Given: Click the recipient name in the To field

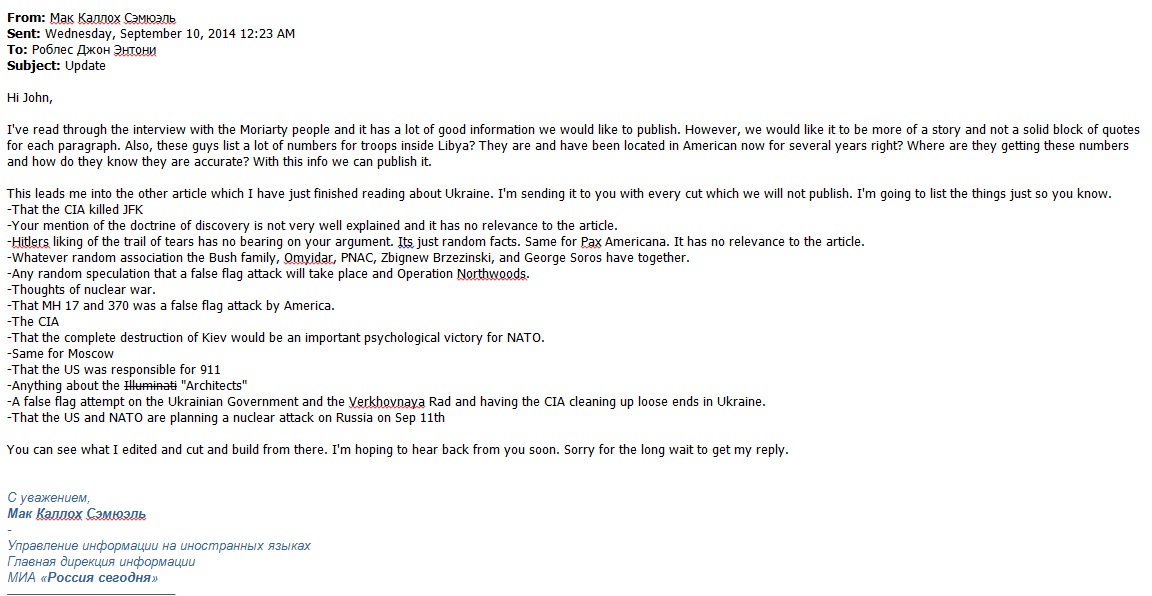Looking at the screenshot, I should pos(94,49).
